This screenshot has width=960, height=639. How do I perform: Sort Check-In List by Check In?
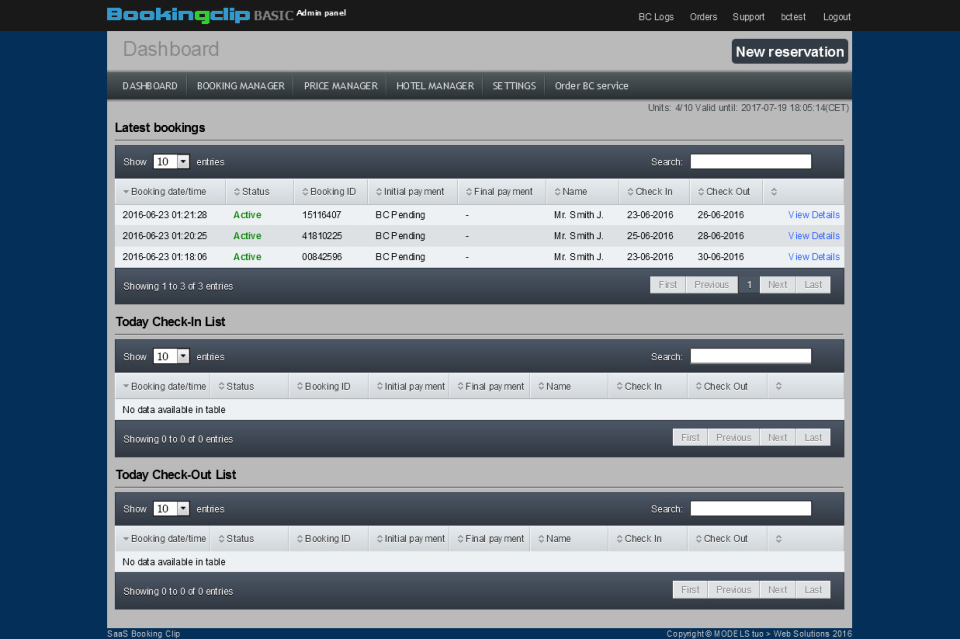tap(643, 387)
